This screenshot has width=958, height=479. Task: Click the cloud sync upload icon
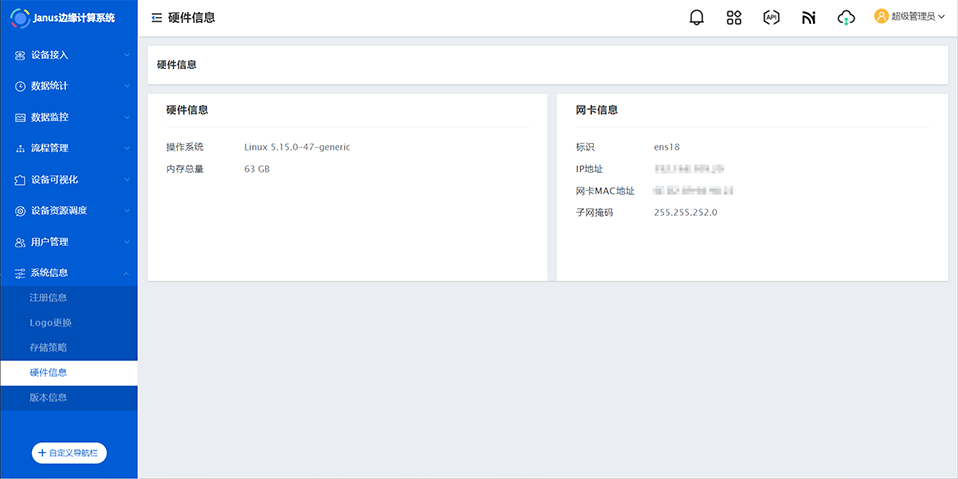click(846, 17)
